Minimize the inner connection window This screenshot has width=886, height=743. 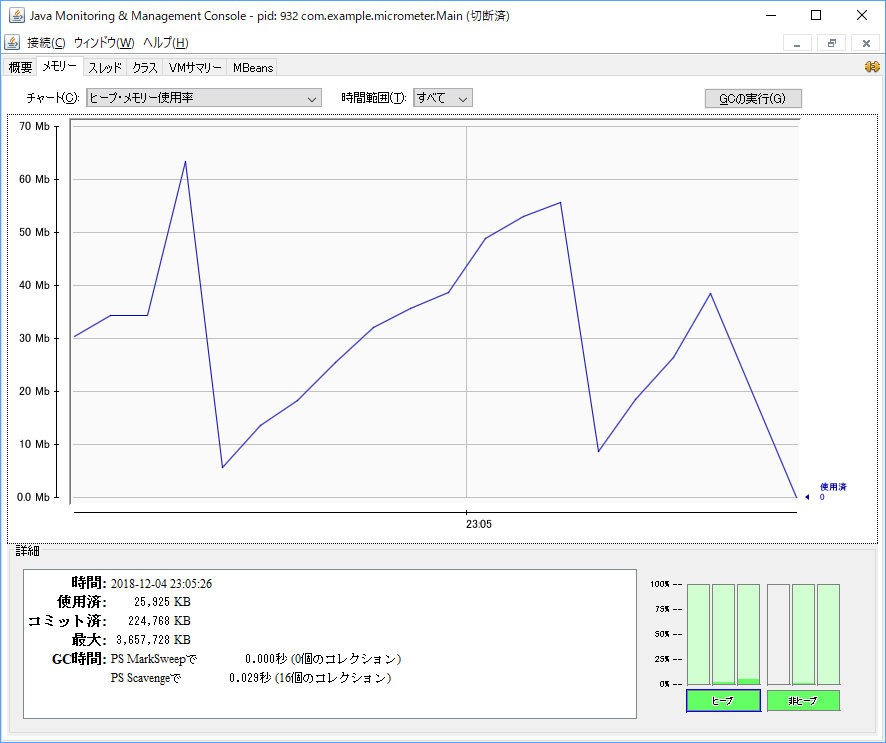(x=797, y=43)
